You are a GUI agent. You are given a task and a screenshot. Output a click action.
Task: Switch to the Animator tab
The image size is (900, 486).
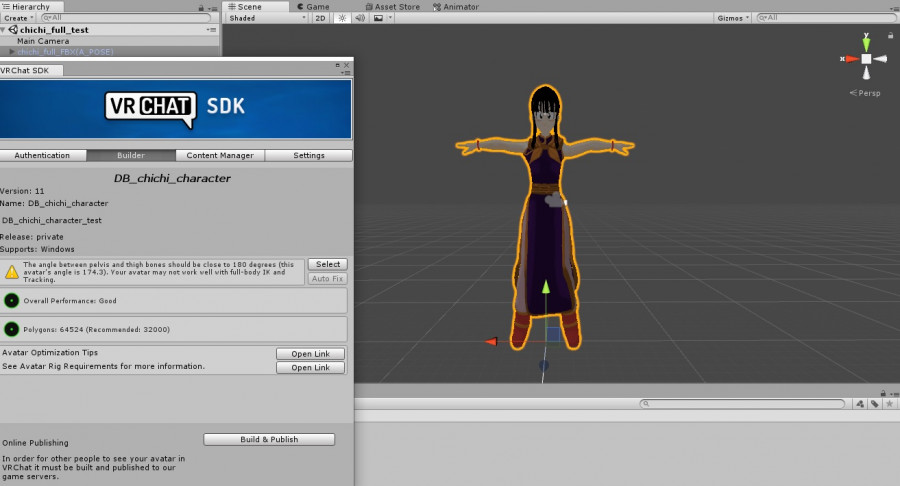click(x=456, y=6)
